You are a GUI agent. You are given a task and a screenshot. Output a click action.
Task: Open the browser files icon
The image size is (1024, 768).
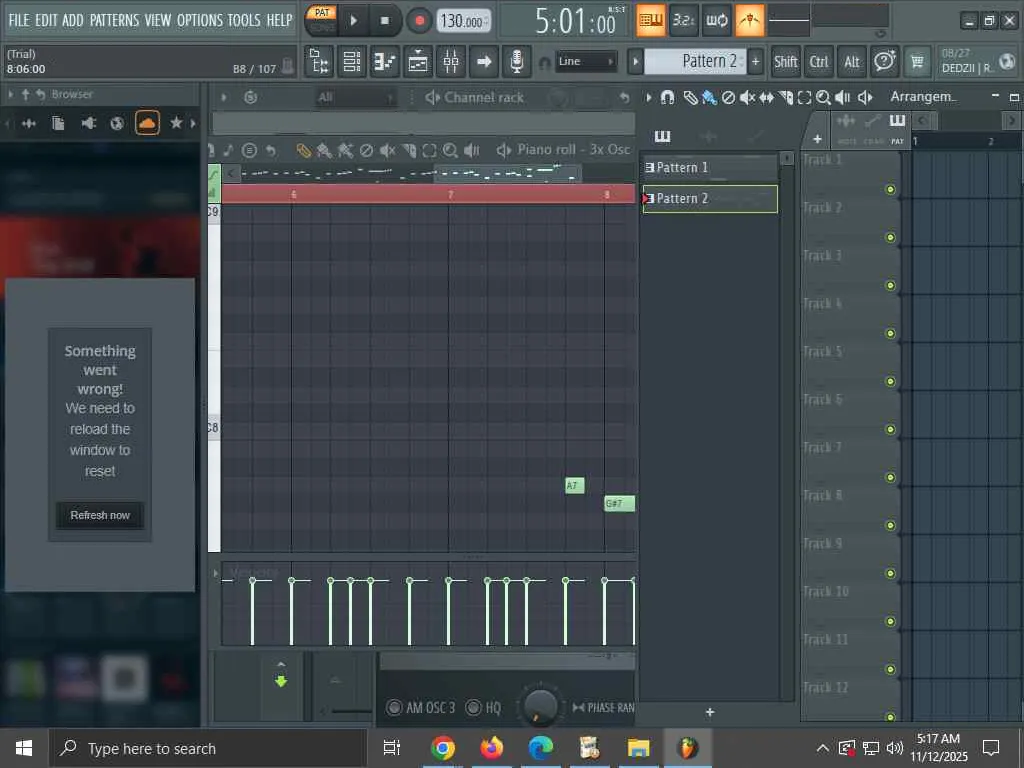58,123
